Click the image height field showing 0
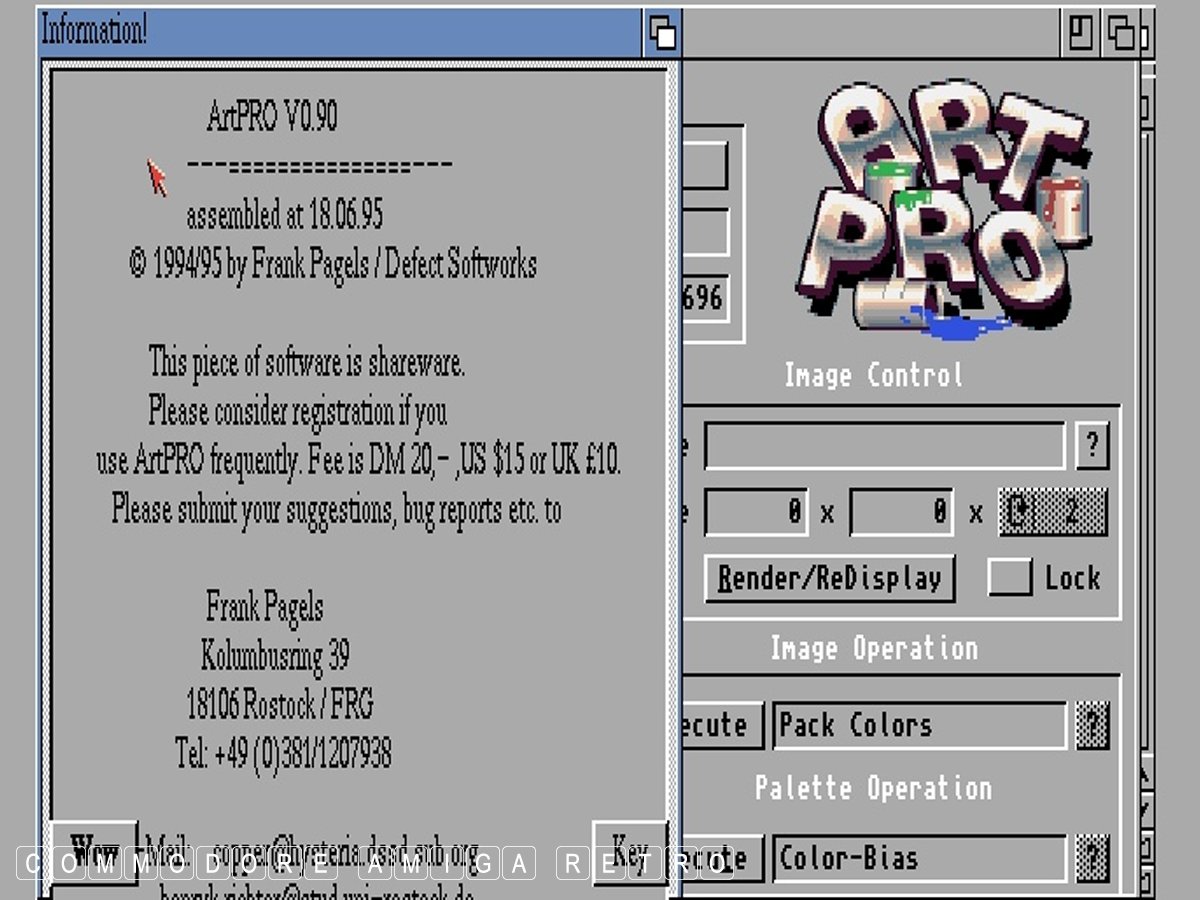This screenshot has width=1200, height=900. [x=901, y=513]
